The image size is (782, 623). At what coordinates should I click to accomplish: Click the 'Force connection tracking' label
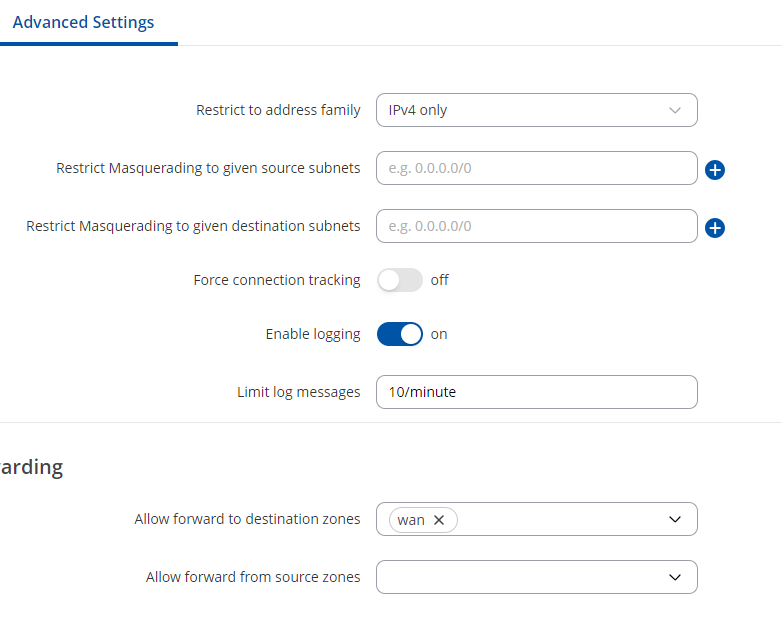(x=277, y=280)
